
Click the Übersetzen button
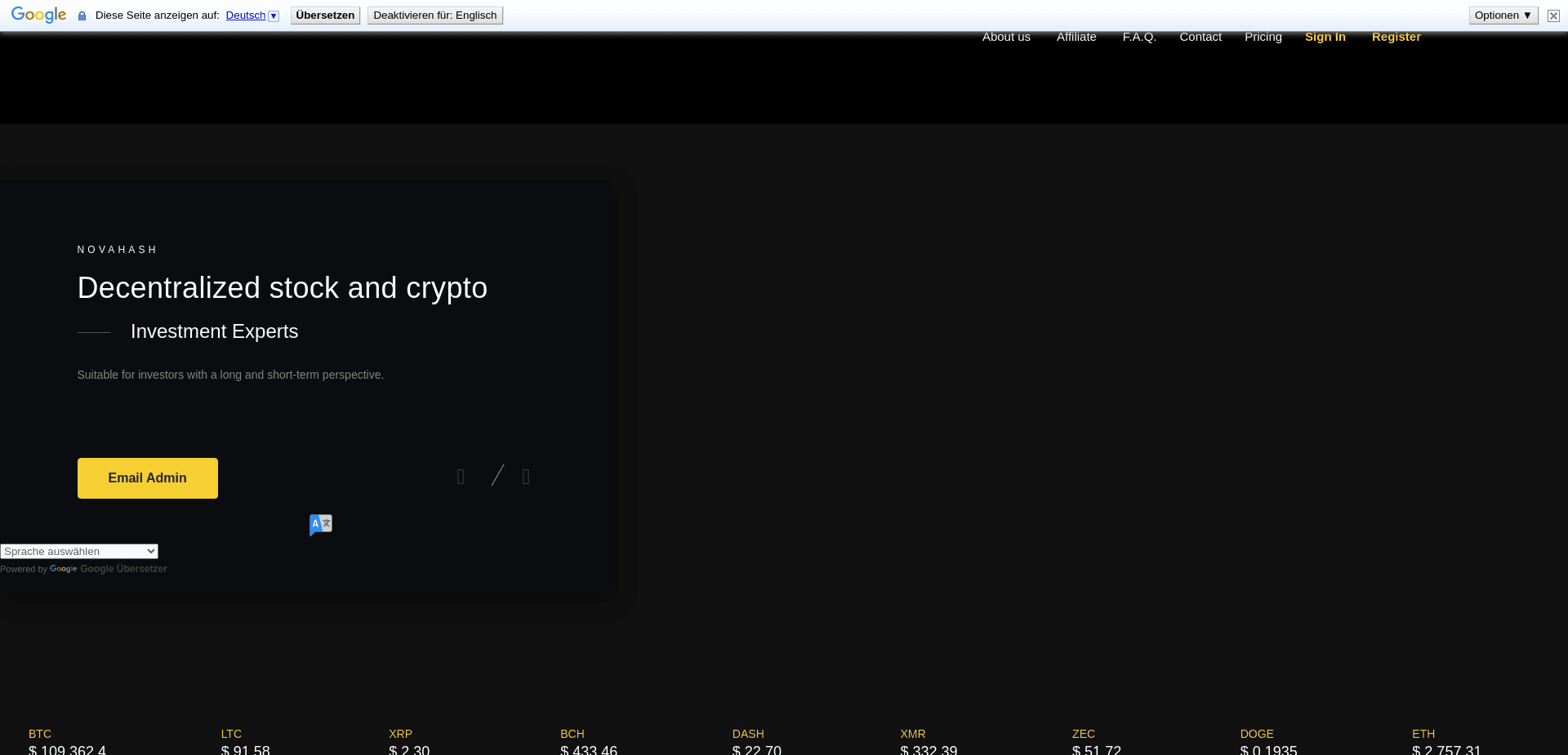coord(324,15)
